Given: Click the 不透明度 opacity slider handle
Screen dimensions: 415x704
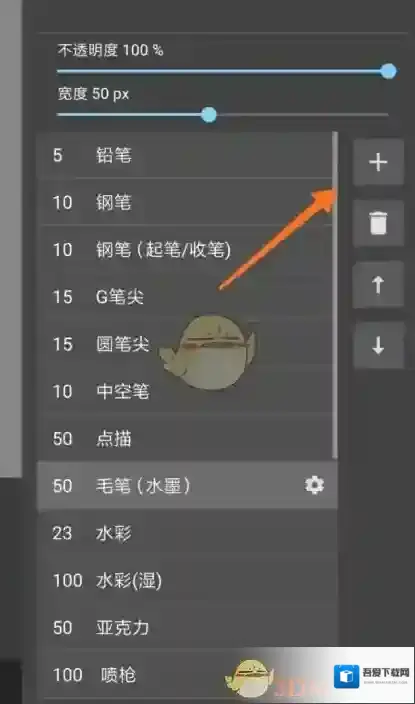Looking at the screenshot, I should pyautogui.click(x=389, y=71).
